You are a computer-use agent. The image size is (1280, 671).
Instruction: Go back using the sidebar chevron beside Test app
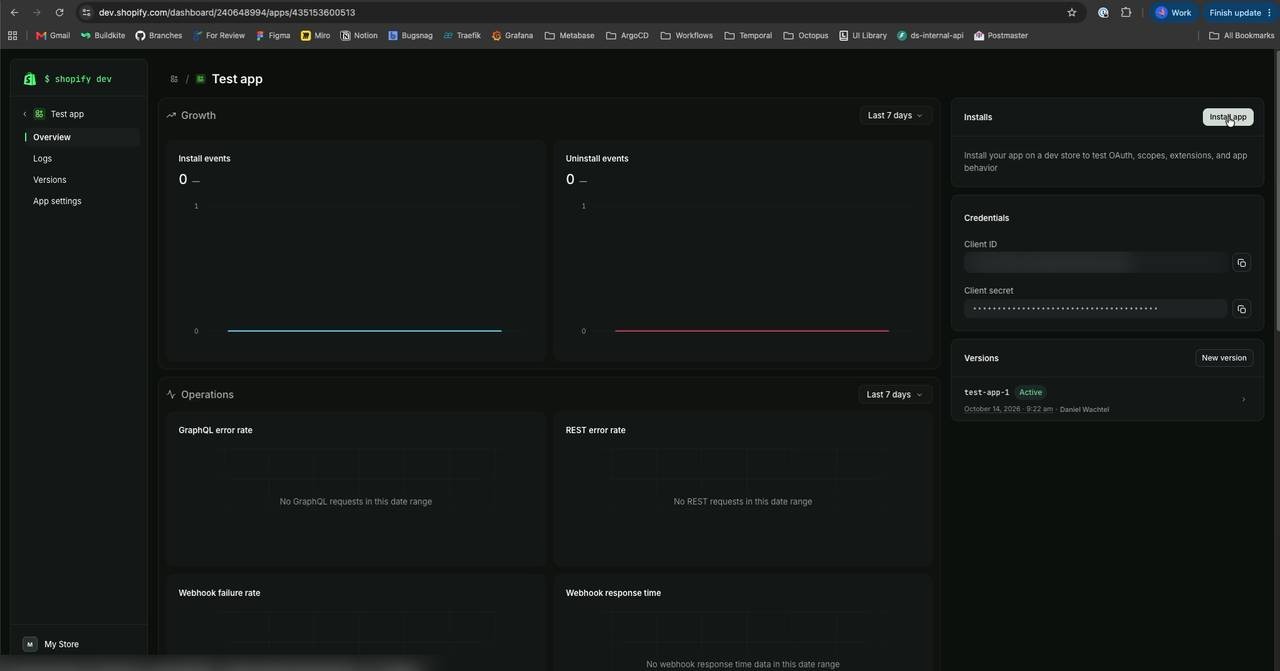pos(25,114)
